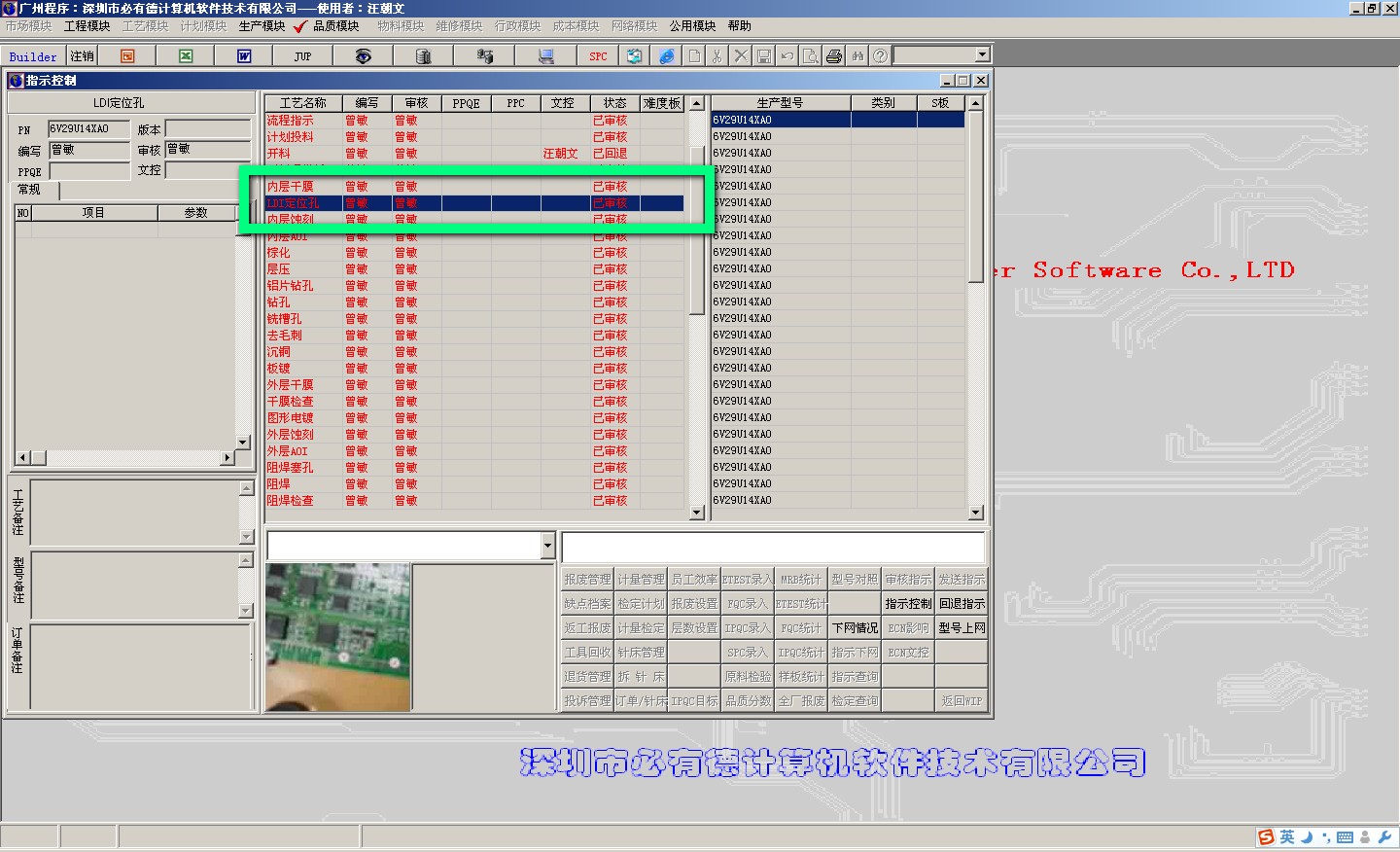Open the 公用模块 menu
This screenshot has width=1400, height=852.
click(x=692, y=26)
